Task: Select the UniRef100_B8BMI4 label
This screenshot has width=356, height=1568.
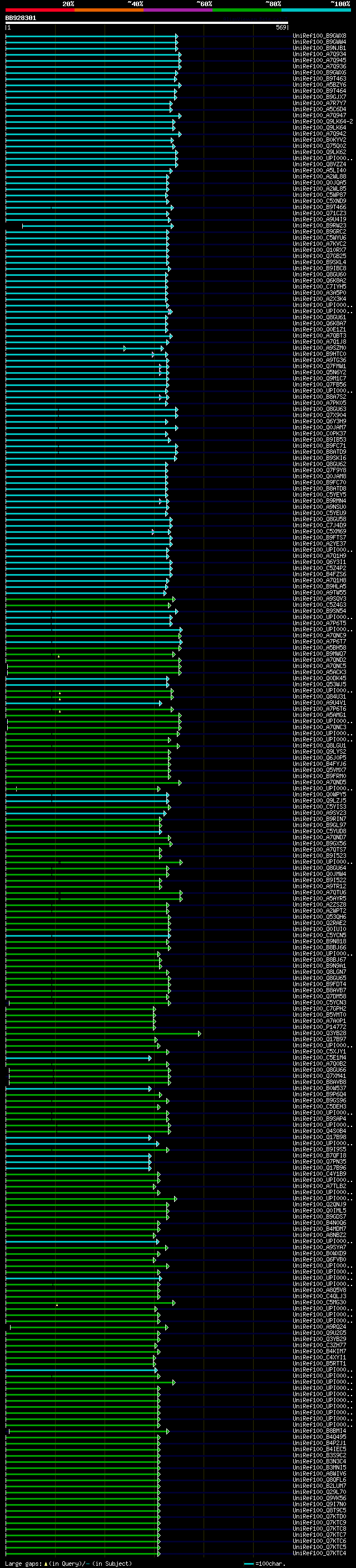Action: point(319,1431)
